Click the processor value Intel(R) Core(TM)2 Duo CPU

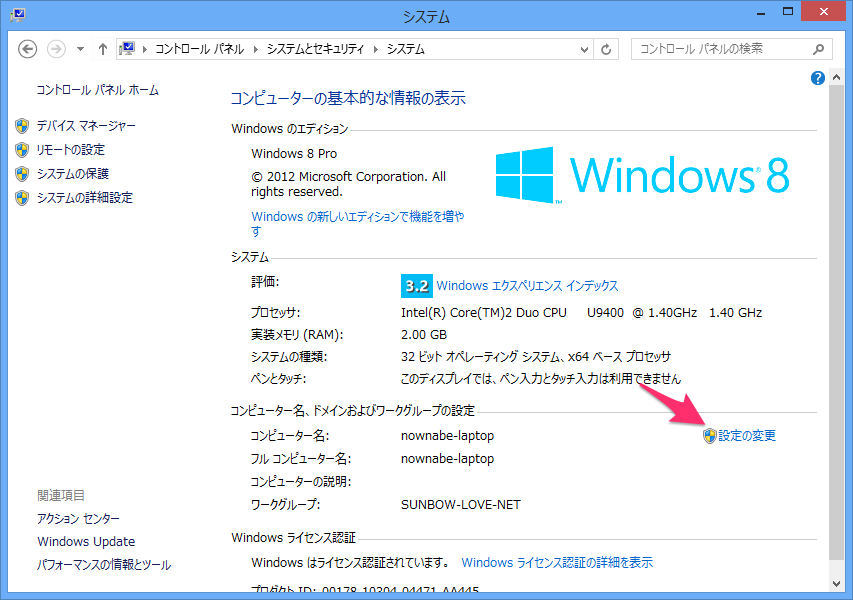click(x=484, y=312)
